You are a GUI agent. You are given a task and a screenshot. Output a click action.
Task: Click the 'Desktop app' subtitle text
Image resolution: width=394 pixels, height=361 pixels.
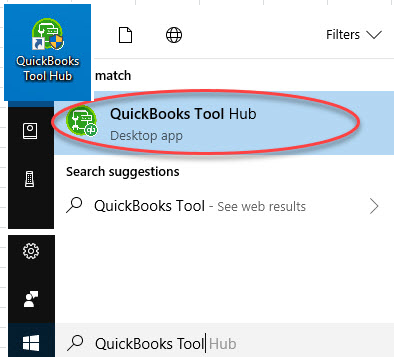tap(146, 136)
